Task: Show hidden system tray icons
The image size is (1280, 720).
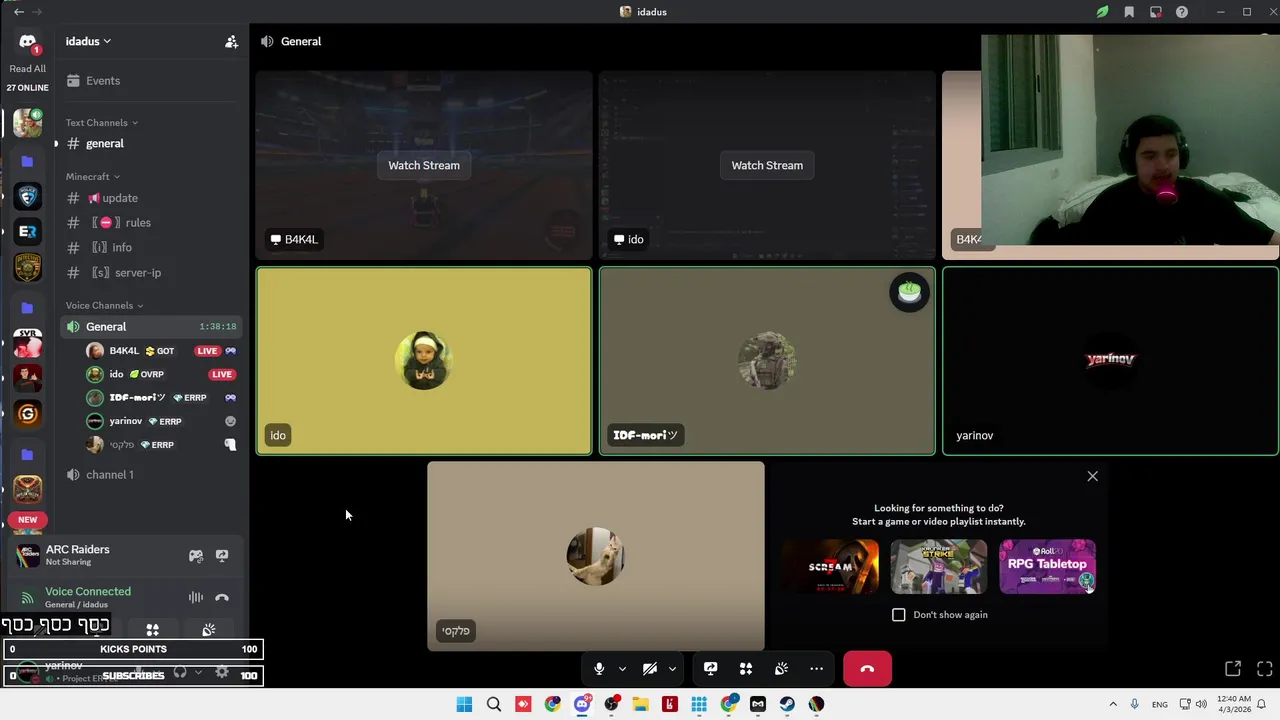Action: click(1113, 704)
